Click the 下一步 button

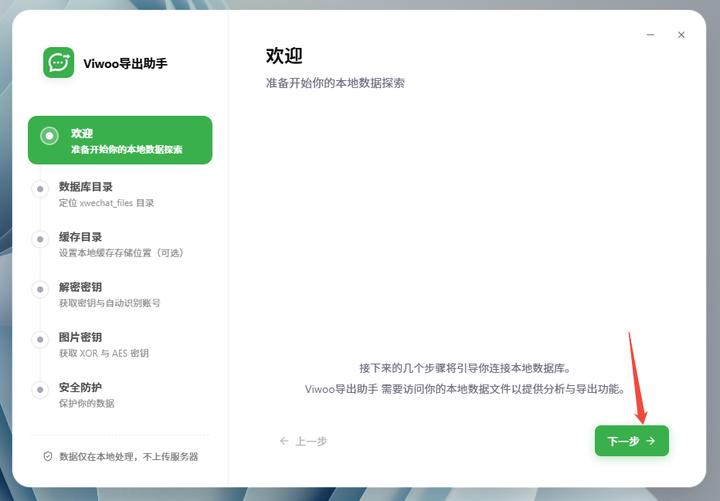click(x=632, y=441)
